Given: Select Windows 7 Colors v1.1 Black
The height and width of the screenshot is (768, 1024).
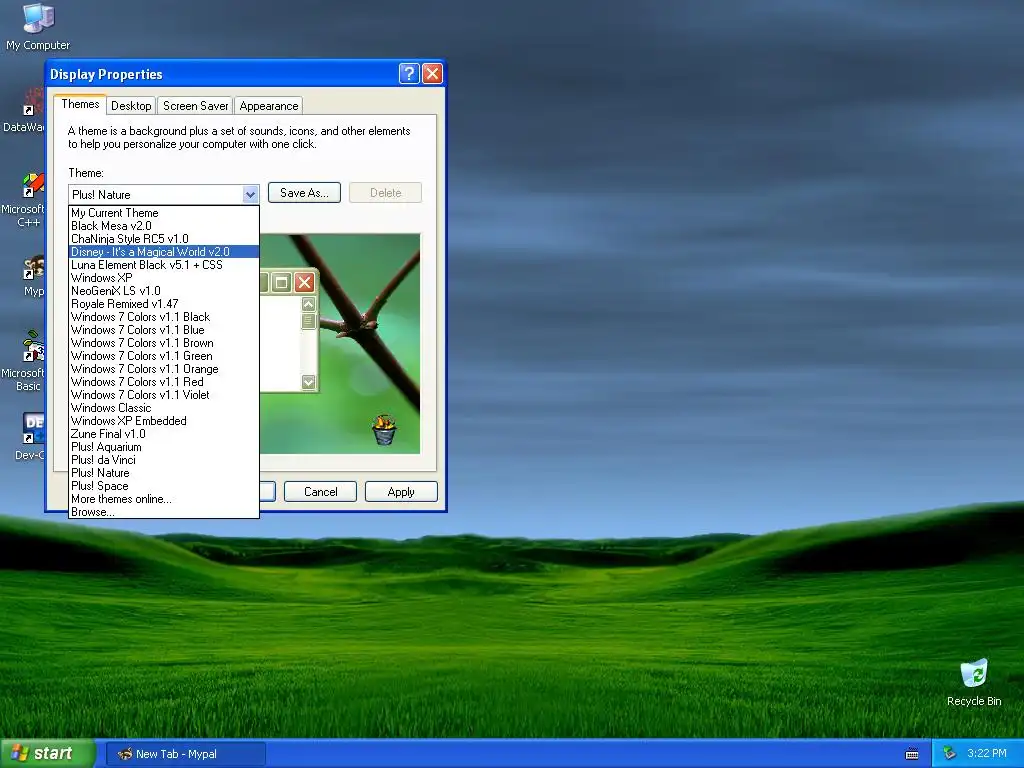Looking at the screenshot, I should click(x=164, y=317).
